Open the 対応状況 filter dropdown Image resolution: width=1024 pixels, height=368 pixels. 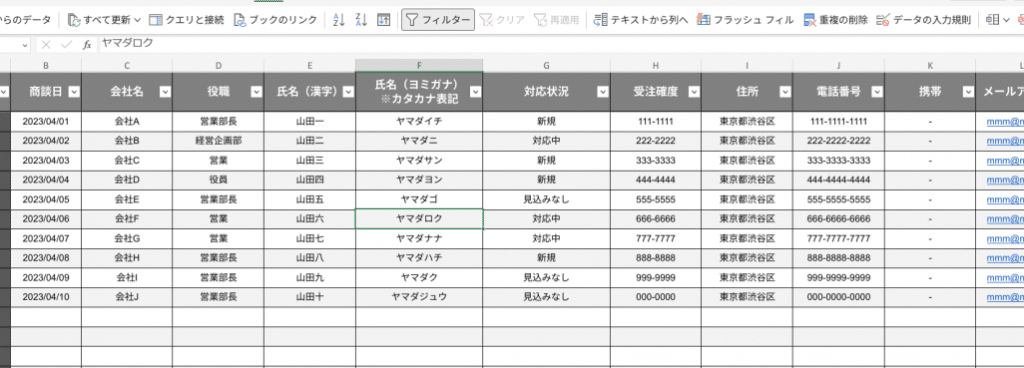point(603,93)
